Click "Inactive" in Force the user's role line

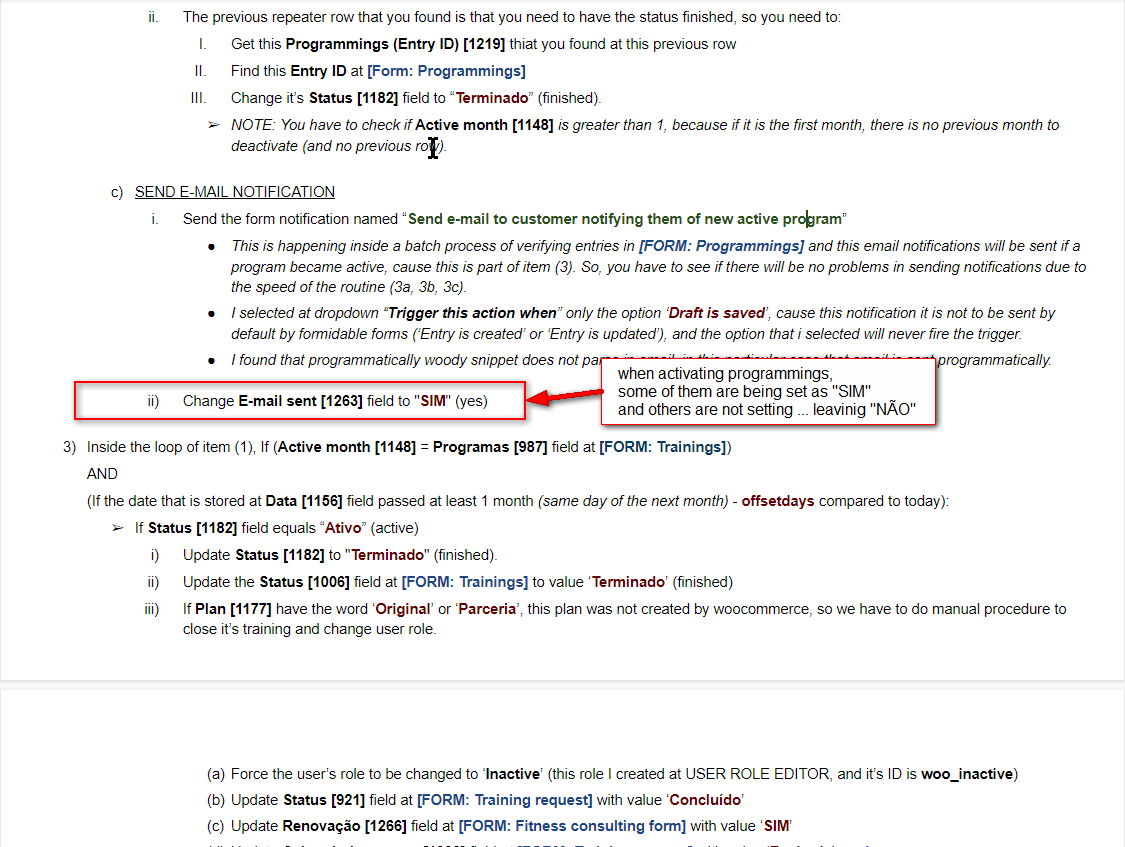click(513, 775)
